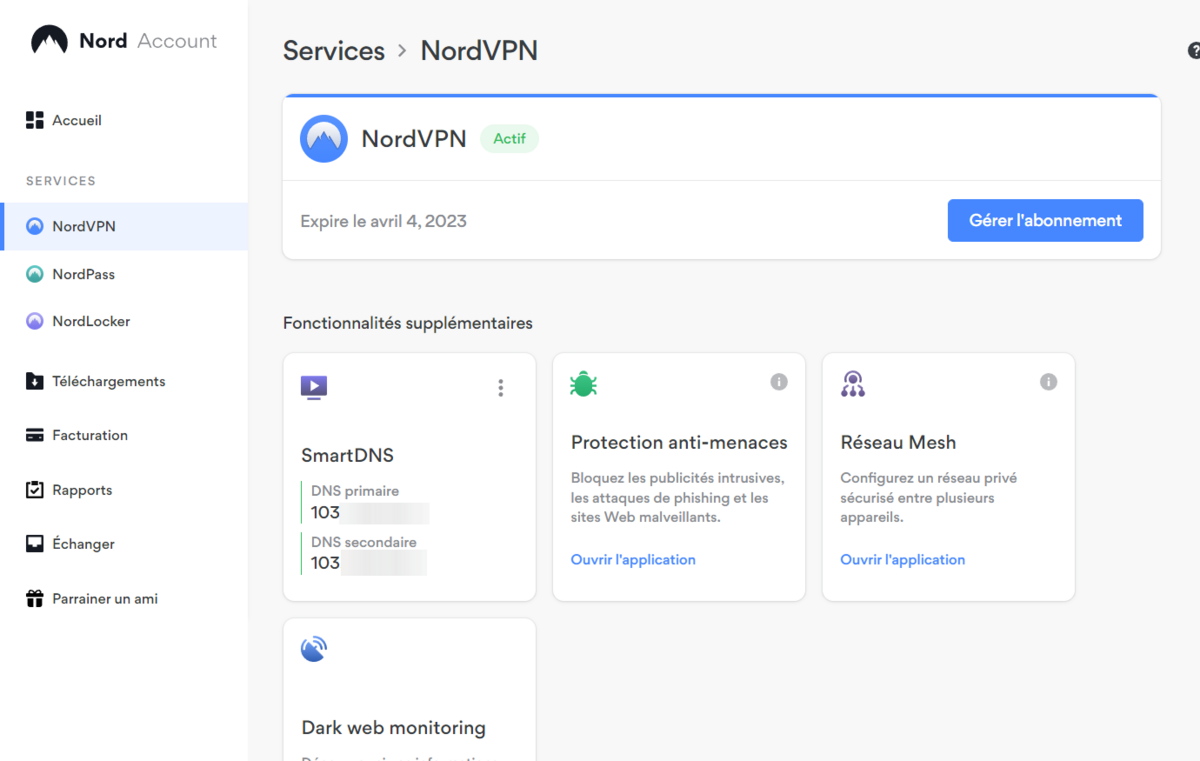Viewport: 1200px width, 761px height.
Task: Click the Nord Account mountain logo
Action: [50, 40]
